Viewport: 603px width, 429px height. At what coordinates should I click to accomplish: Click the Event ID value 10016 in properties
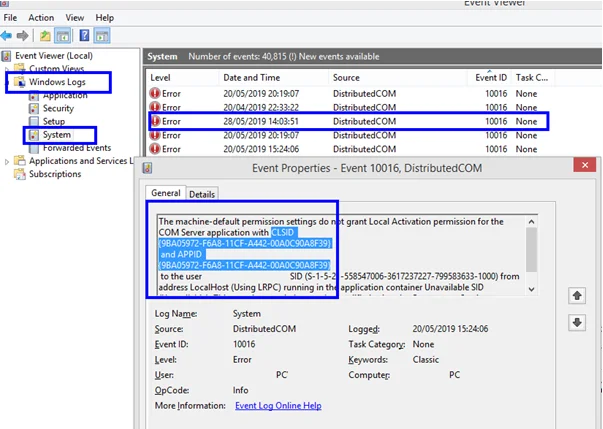pyautogui.click(x=244, y=344)
